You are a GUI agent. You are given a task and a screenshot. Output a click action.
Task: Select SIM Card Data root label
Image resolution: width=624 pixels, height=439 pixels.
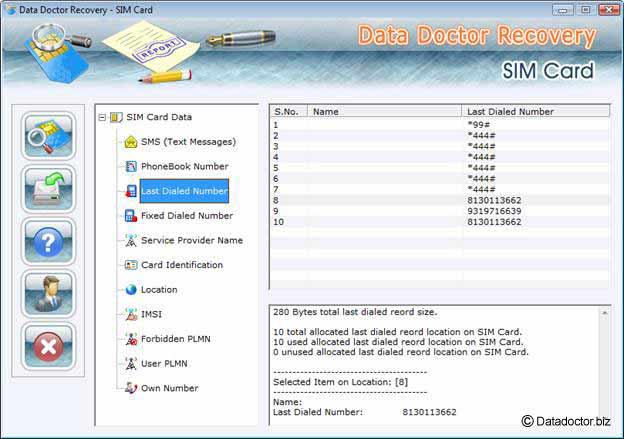(x=159, y=117)
